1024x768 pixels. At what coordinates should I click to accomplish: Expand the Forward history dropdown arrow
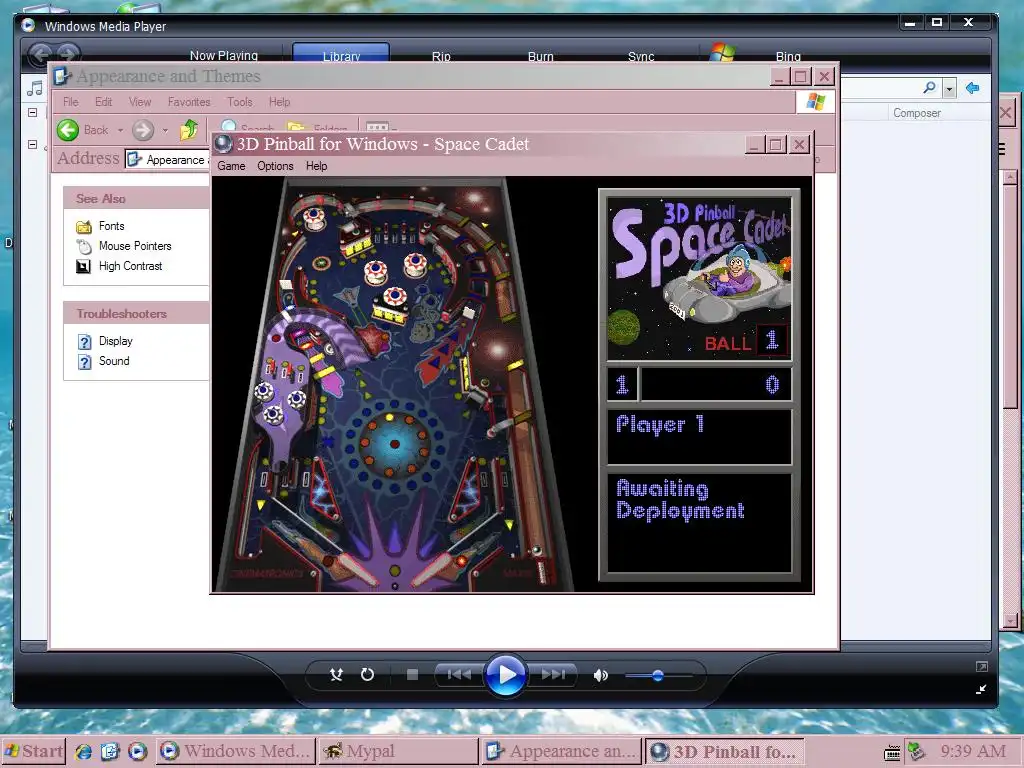(165, 131)
